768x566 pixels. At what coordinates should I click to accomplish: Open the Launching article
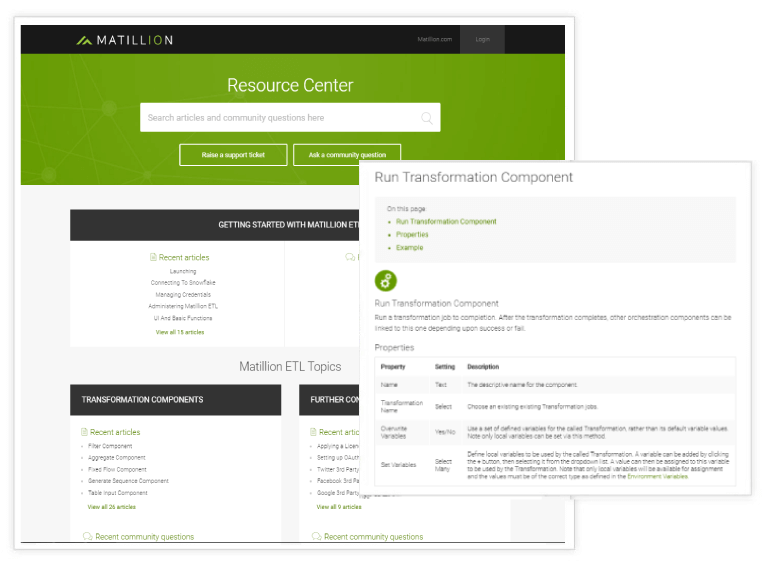[183, 271]
